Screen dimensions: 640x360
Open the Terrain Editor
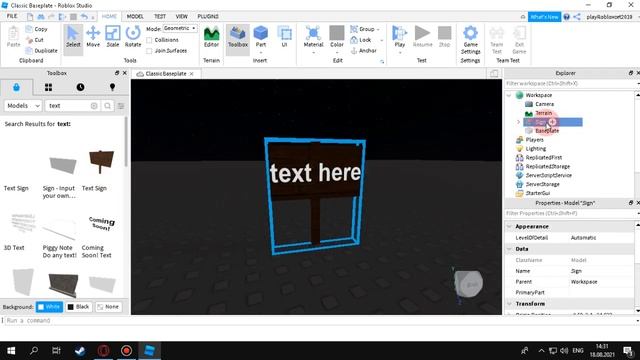211,36
